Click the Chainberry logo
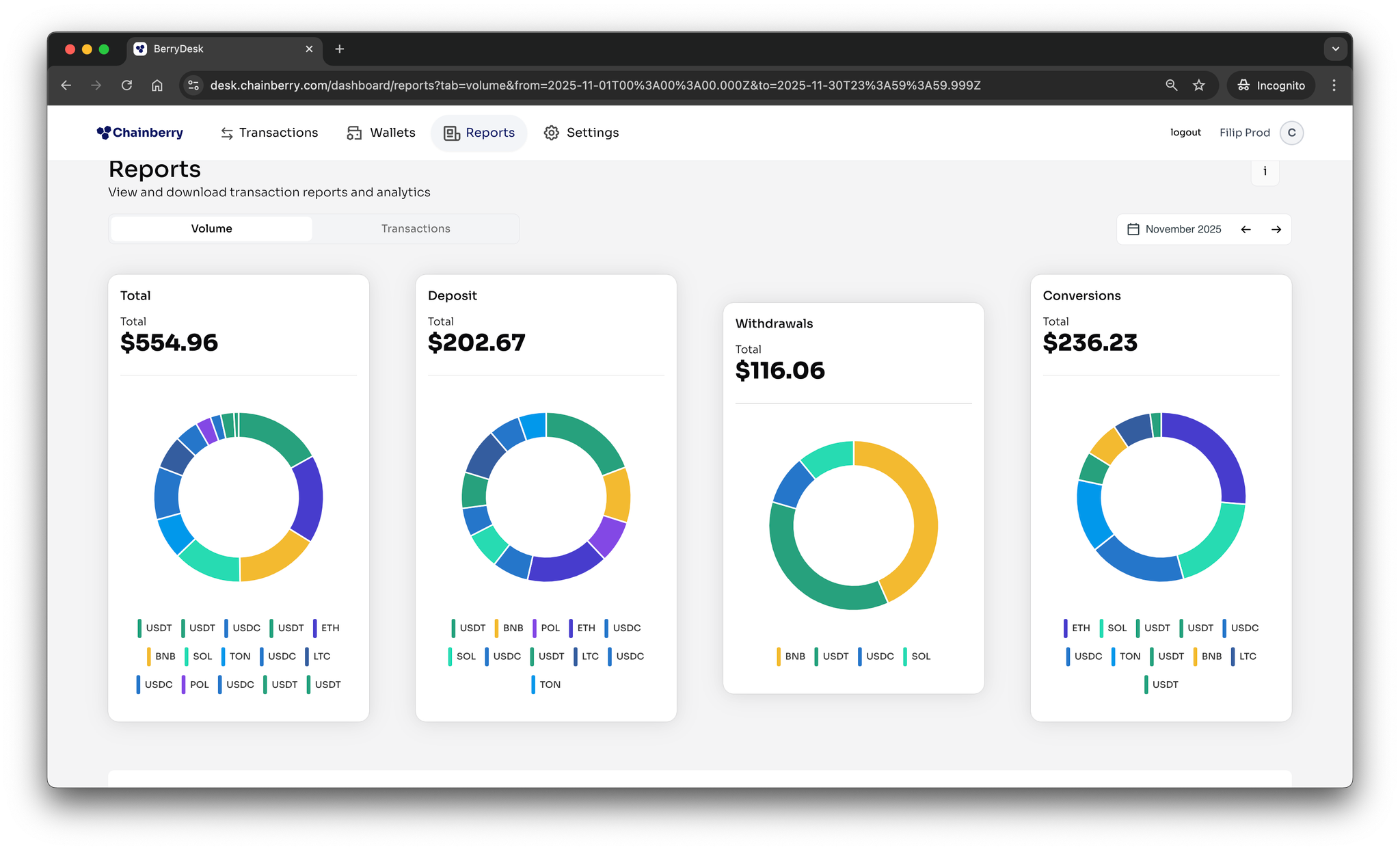This screenshot has width=1400, height=850. pos(140,133)
